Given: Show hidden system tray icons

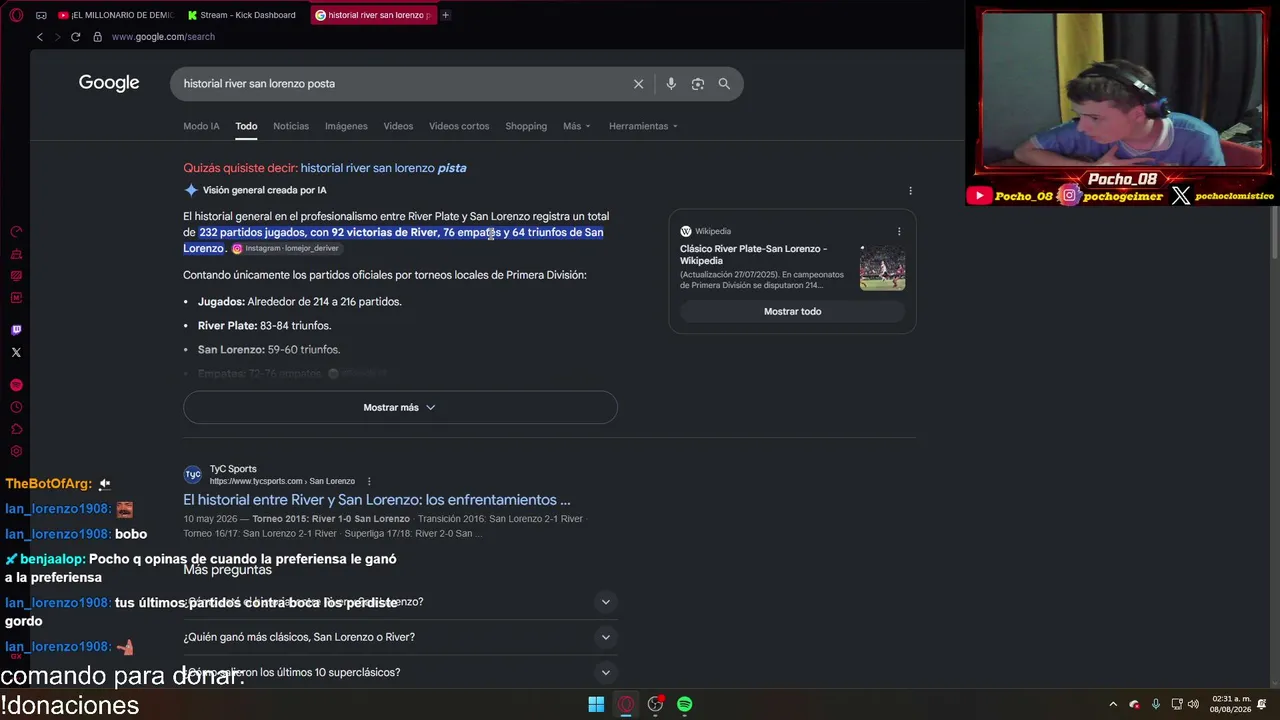Looking at the screenshot, I should [1113, 704].
